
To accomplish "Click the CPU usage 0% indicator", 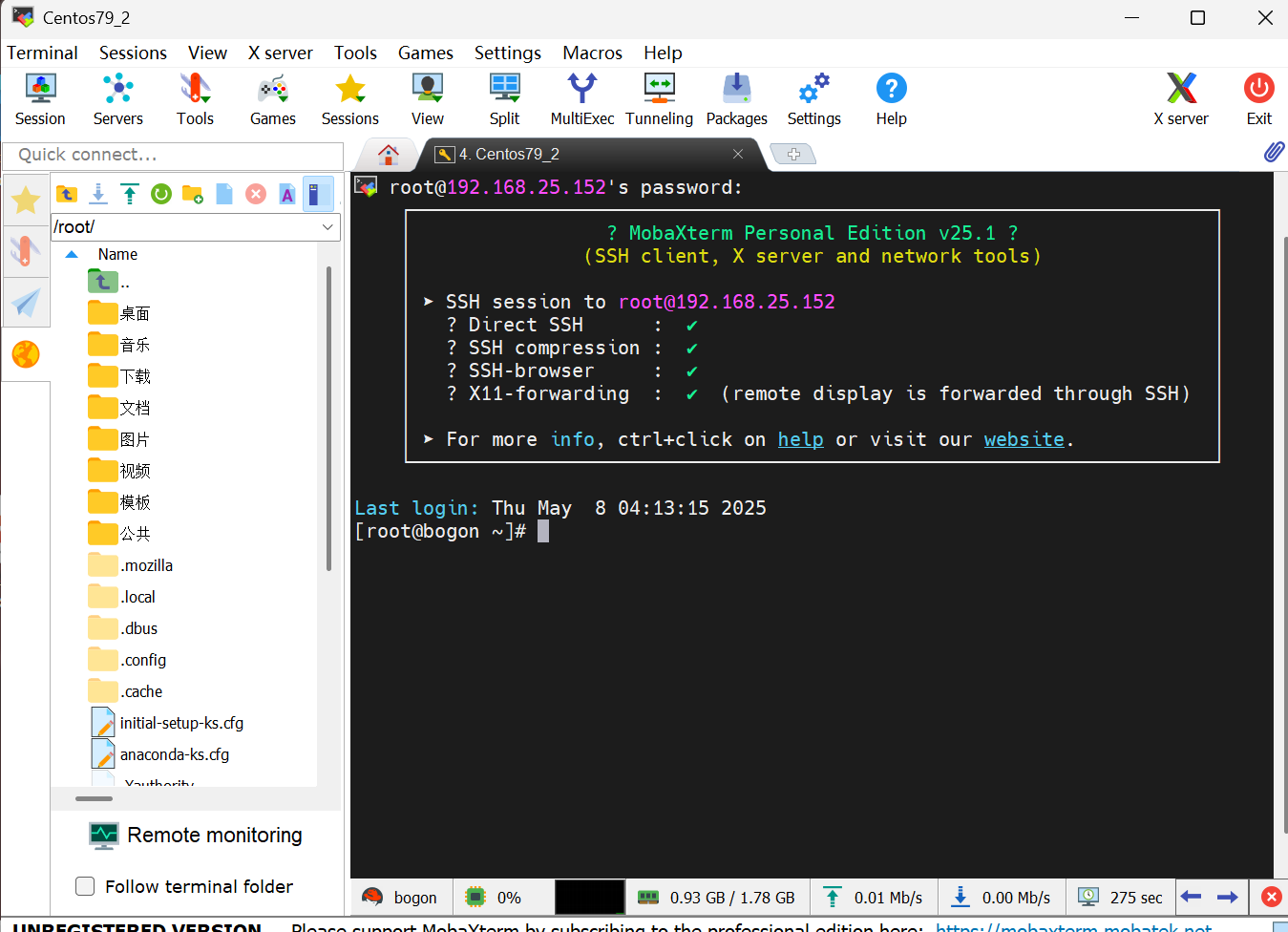I will [492, 898].
